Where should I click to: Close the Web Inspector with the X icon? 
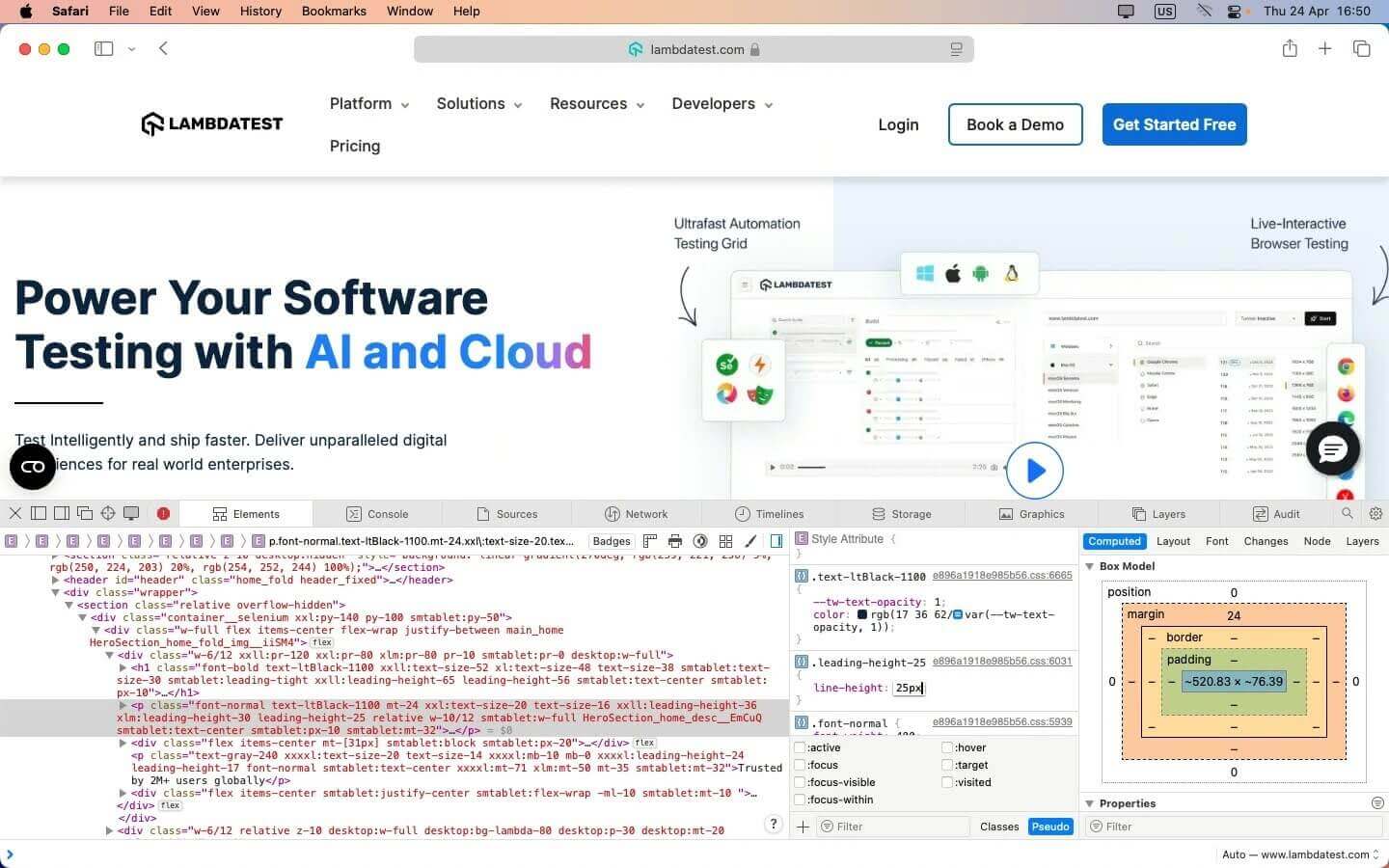15,513
